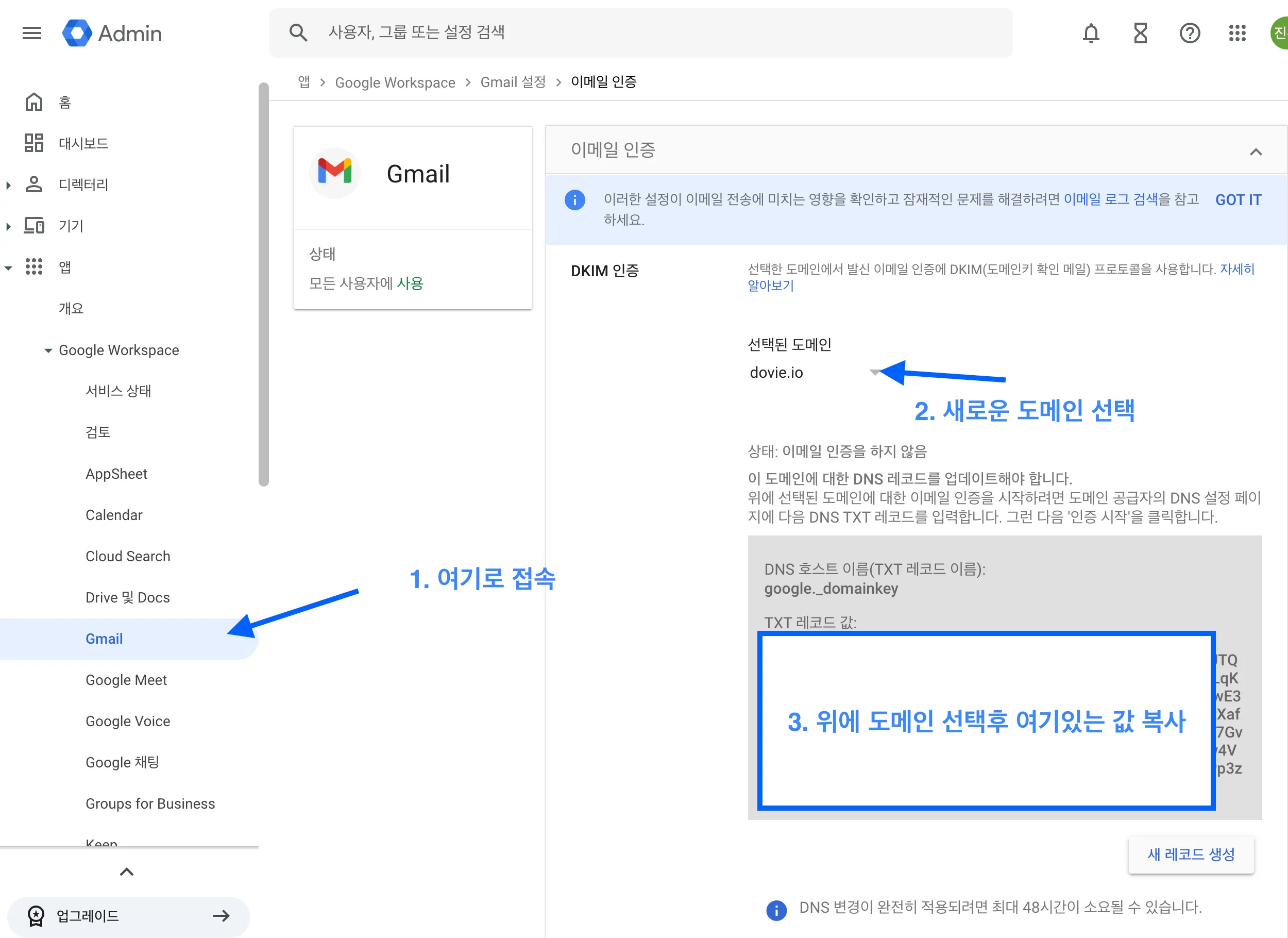The height and width of the screenshot is (938, 1288).
Task: Click the green account avatar
Action: (1279, 33)
